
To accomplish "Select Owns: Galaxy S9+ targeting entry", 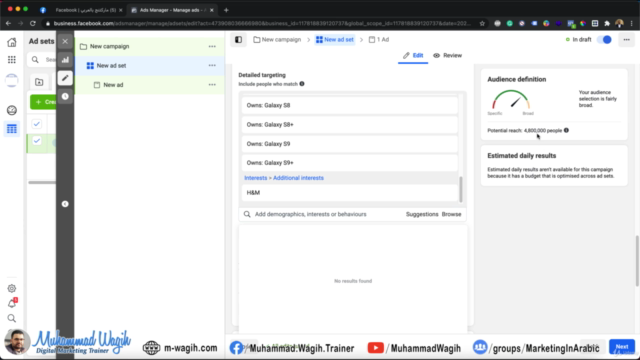I will click(350, 162).
